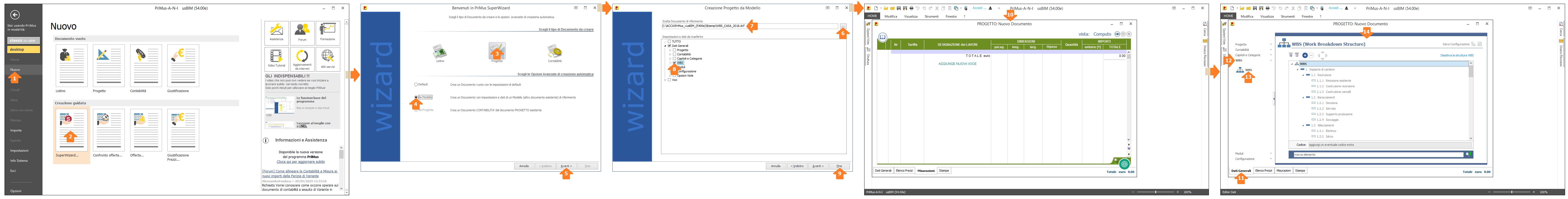The width and height of the screenshot is (1568, 199).
Task: Collapse the Dati Generali tree node
Action: point(665,46)
